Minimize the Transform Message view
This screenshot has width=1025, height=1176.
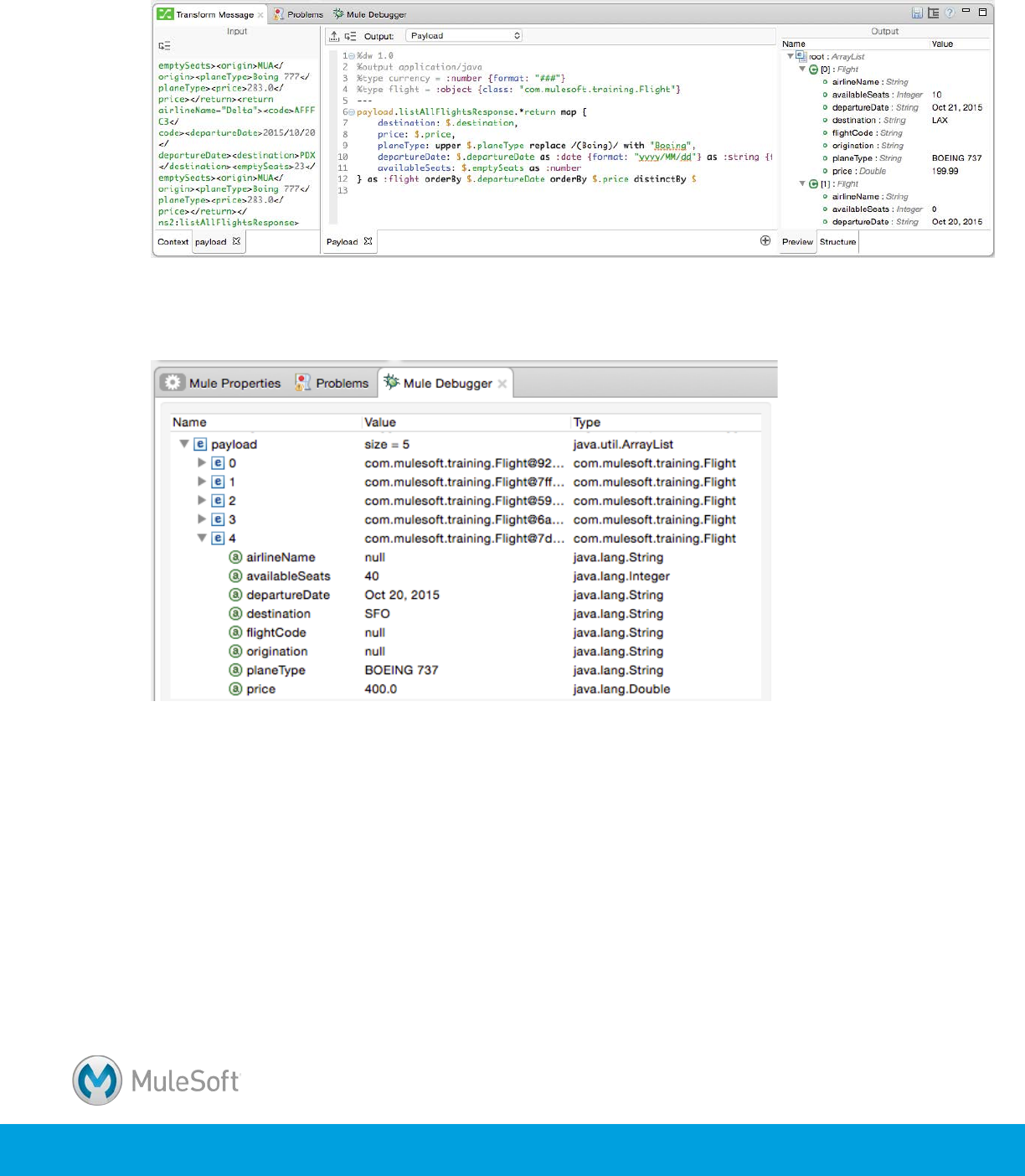966,12
